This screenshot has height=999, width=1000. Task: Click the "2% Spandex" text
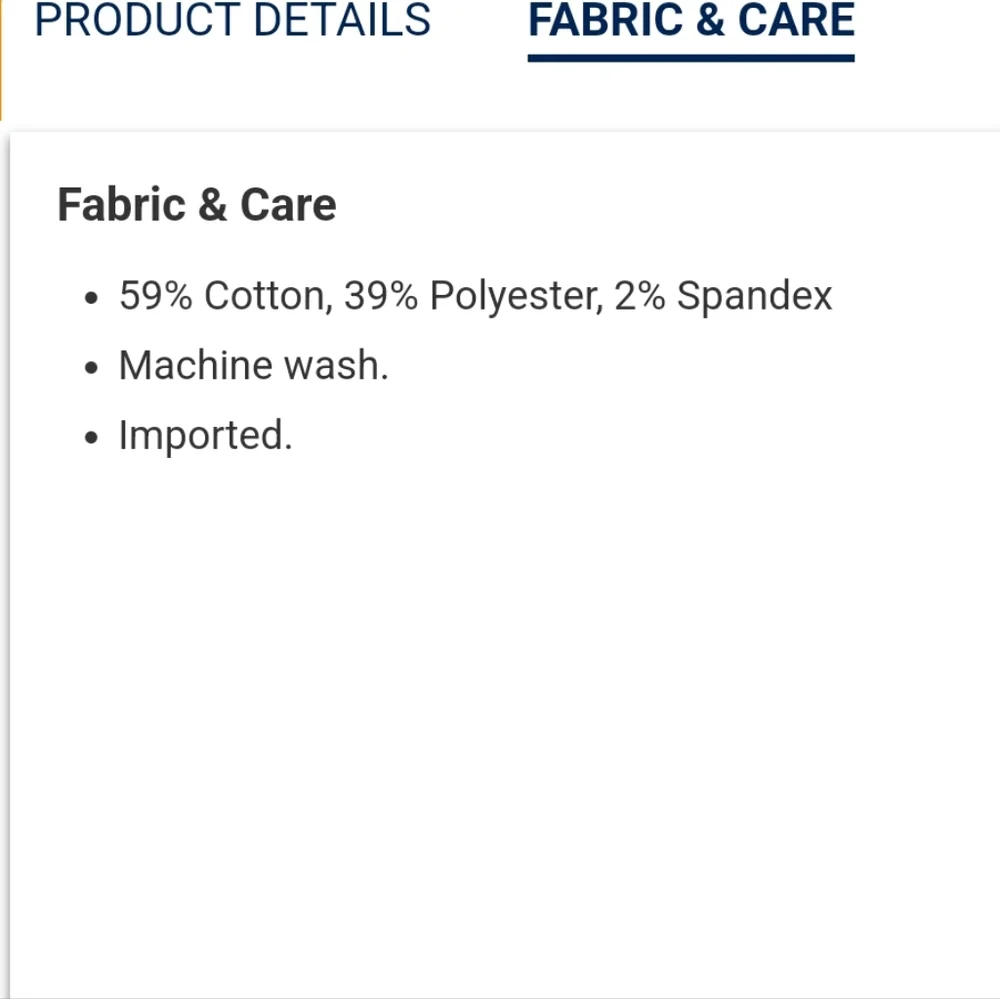[723, 296]
